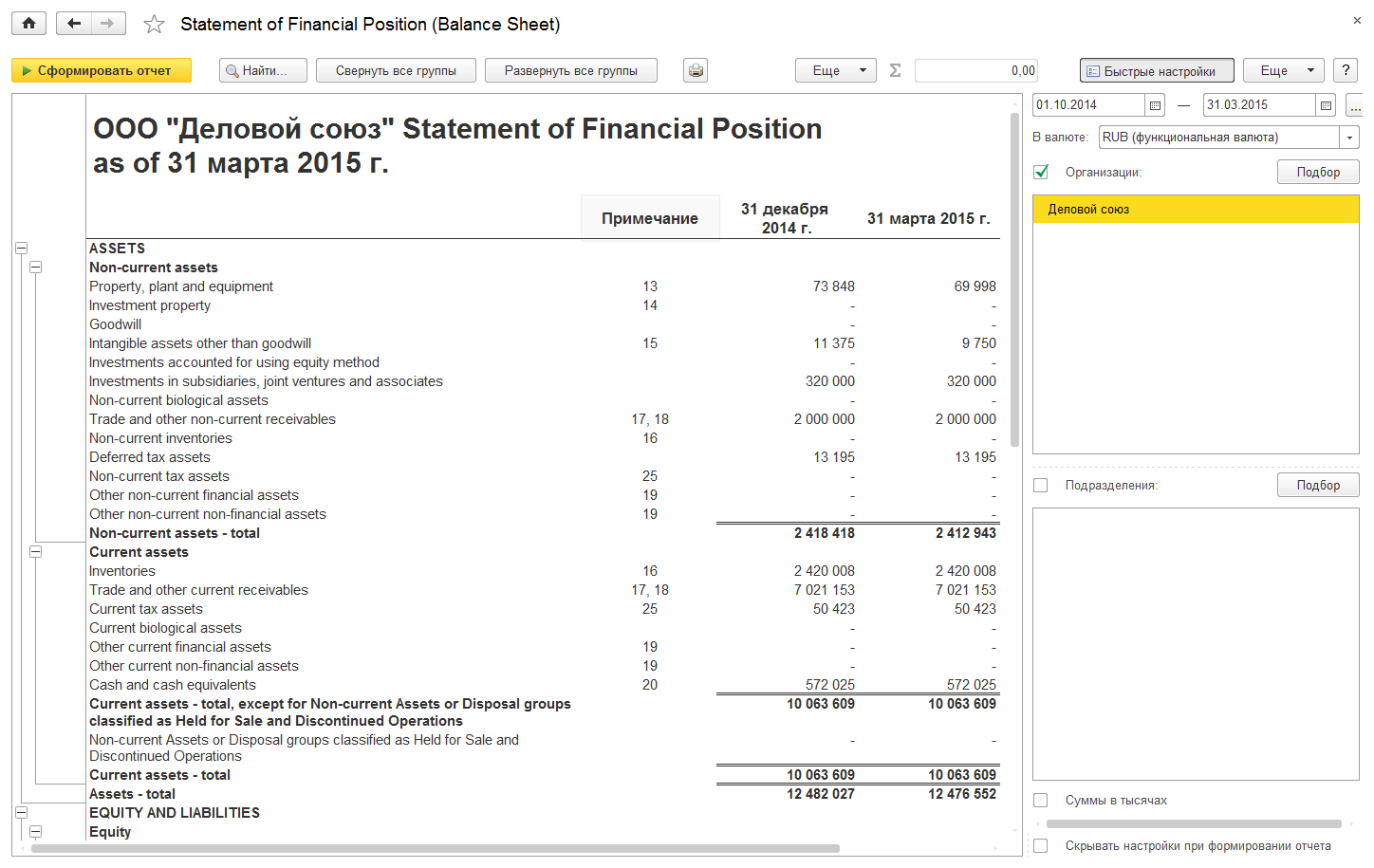Click the report title ООО Деловой союз
Viewport: 1374px width, 868px height.
tap(457, 145)
